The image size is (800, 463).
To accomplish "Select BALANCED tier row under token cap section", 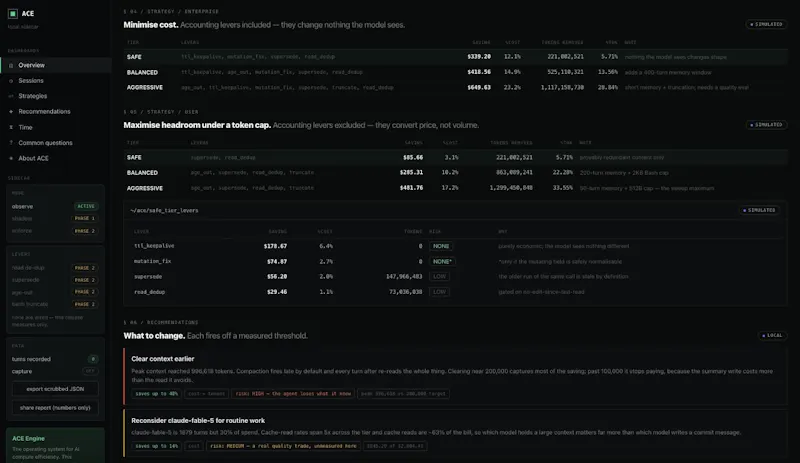I will [x=456, y=173].
